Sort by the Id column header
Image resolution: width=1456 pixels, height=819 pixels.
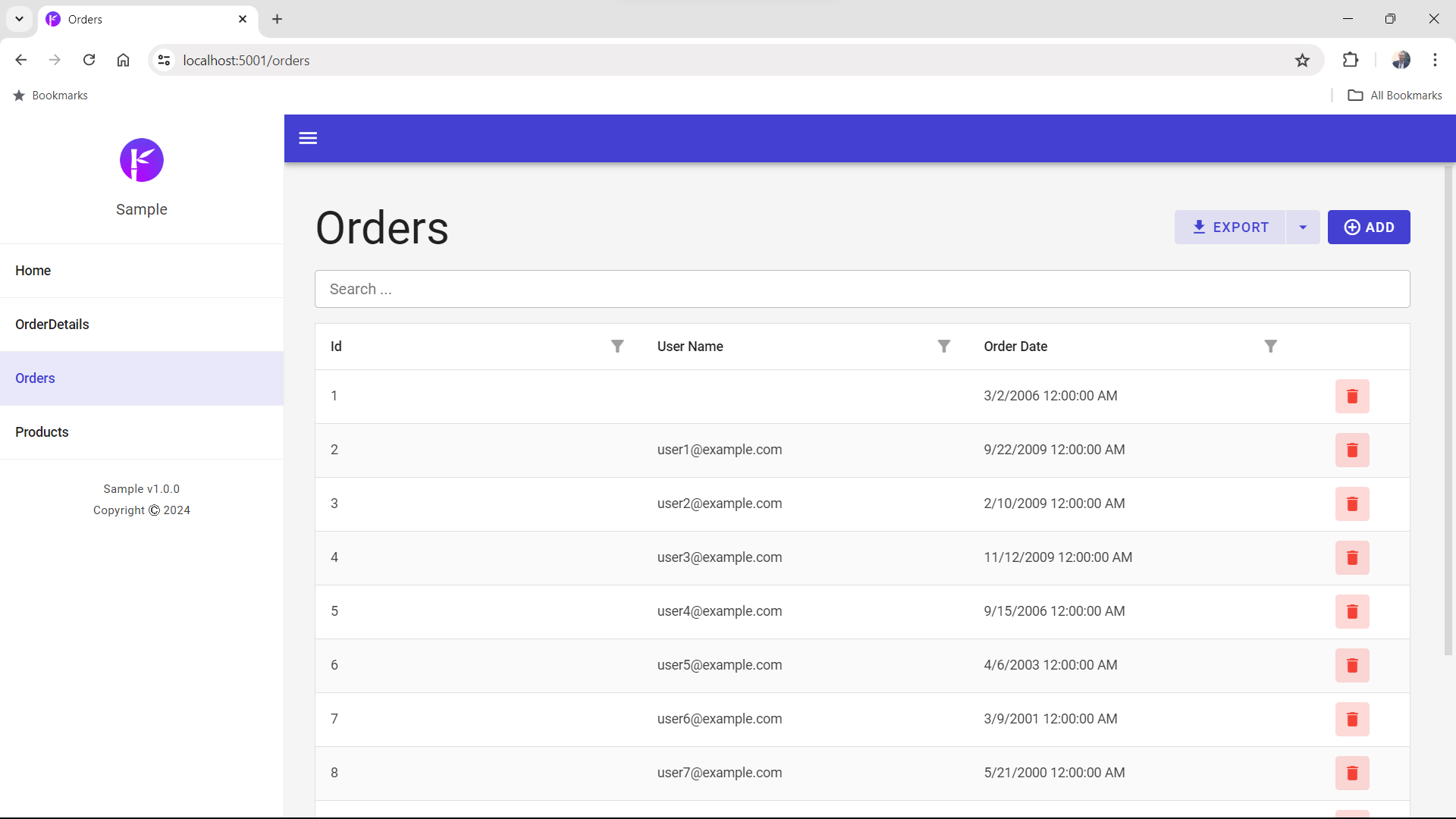click(336, 346)
